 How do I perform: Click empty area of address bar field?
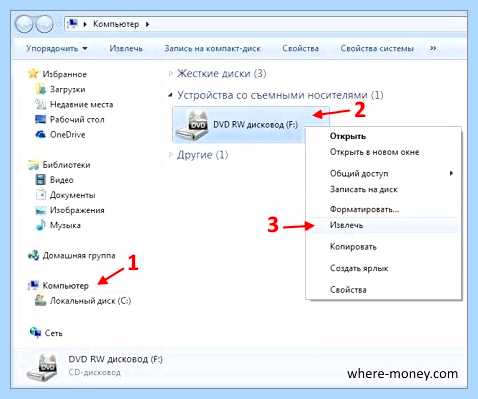point(307,24)
